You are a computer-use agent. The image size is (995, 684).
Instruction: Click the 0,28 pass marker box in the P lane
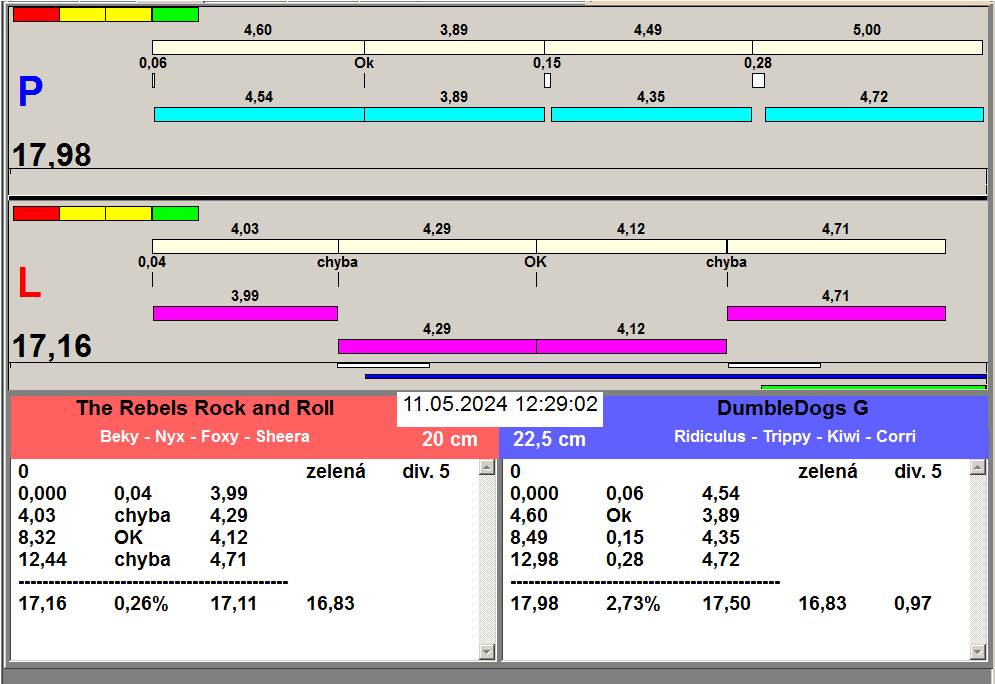coord(758,81)
